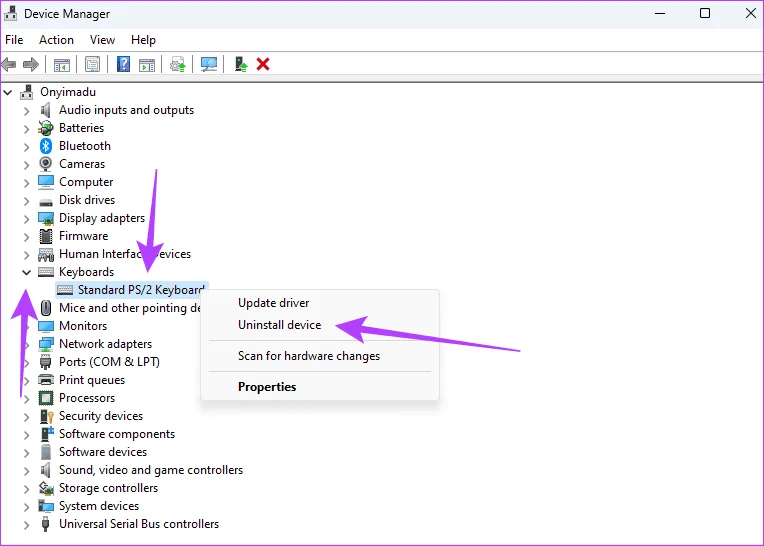Click the Onyimadu root computer icon

point(27,92)
